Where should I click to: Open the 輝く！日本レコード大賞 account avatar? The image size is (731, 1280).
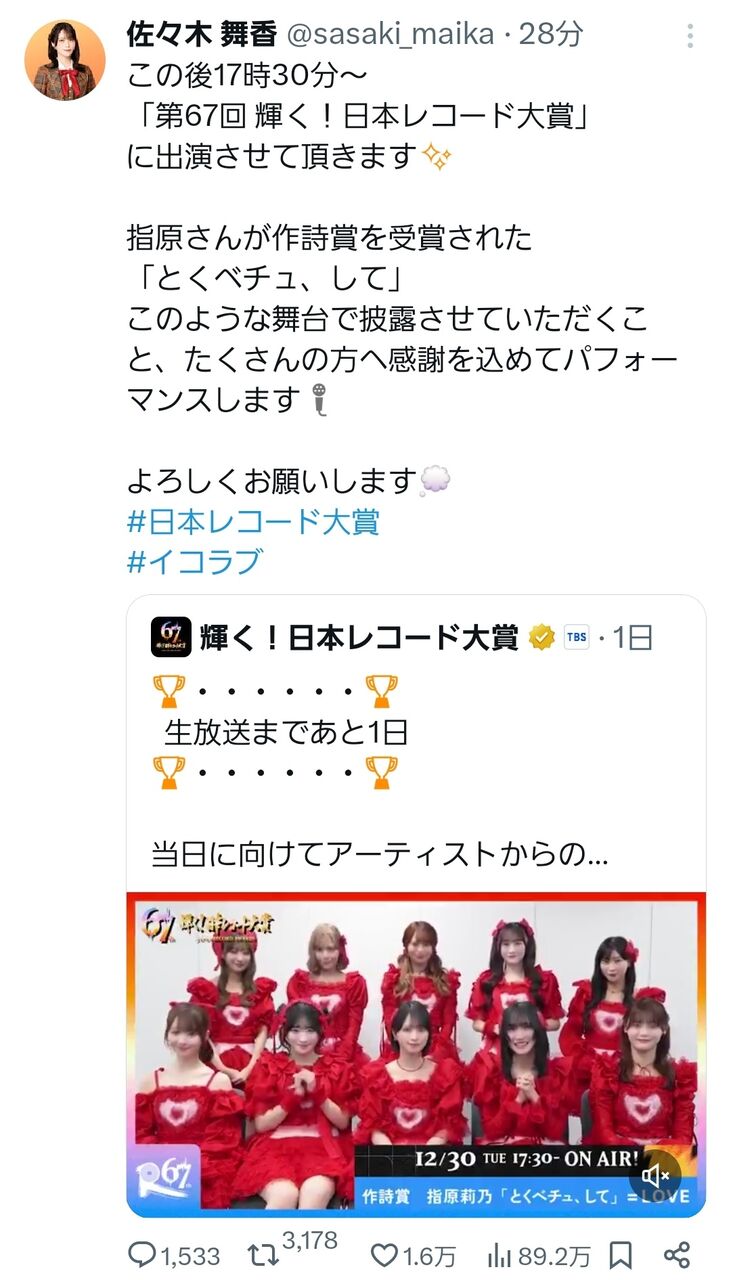coord(171,637)
